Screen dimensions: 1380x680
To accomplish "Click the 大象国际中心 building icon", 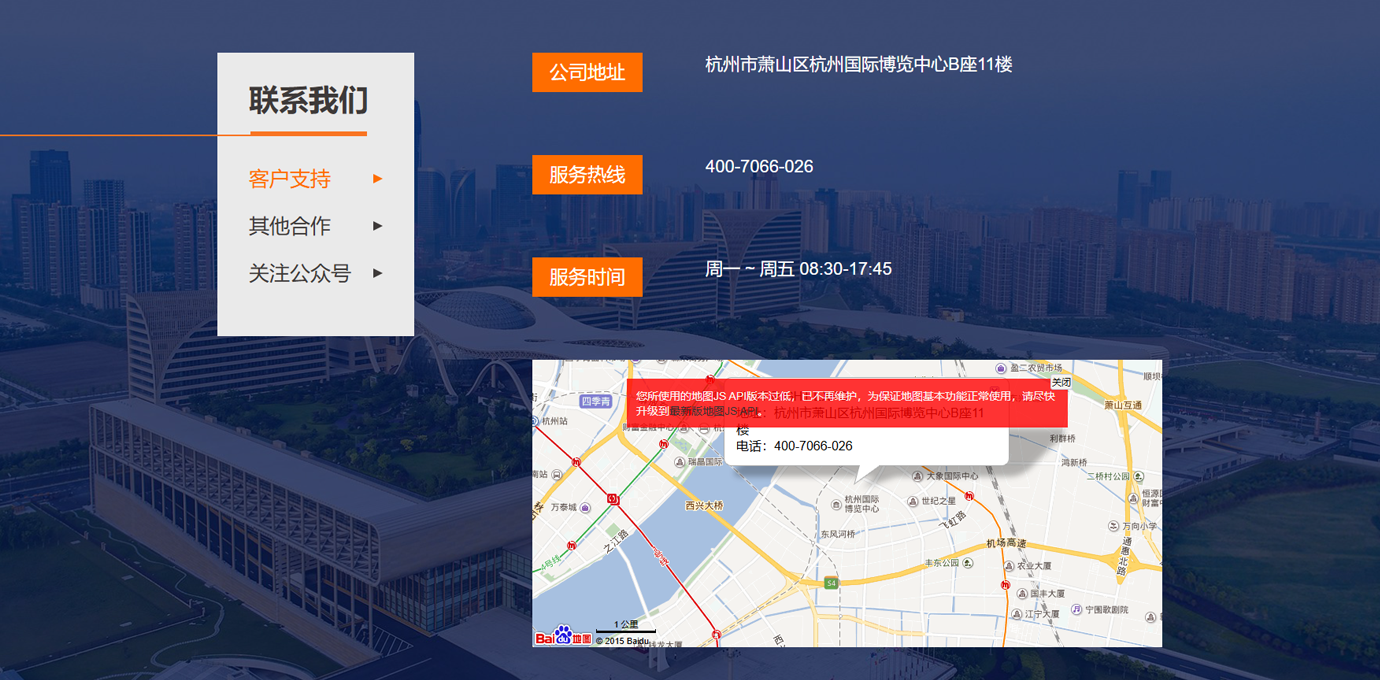I will 917,476.
